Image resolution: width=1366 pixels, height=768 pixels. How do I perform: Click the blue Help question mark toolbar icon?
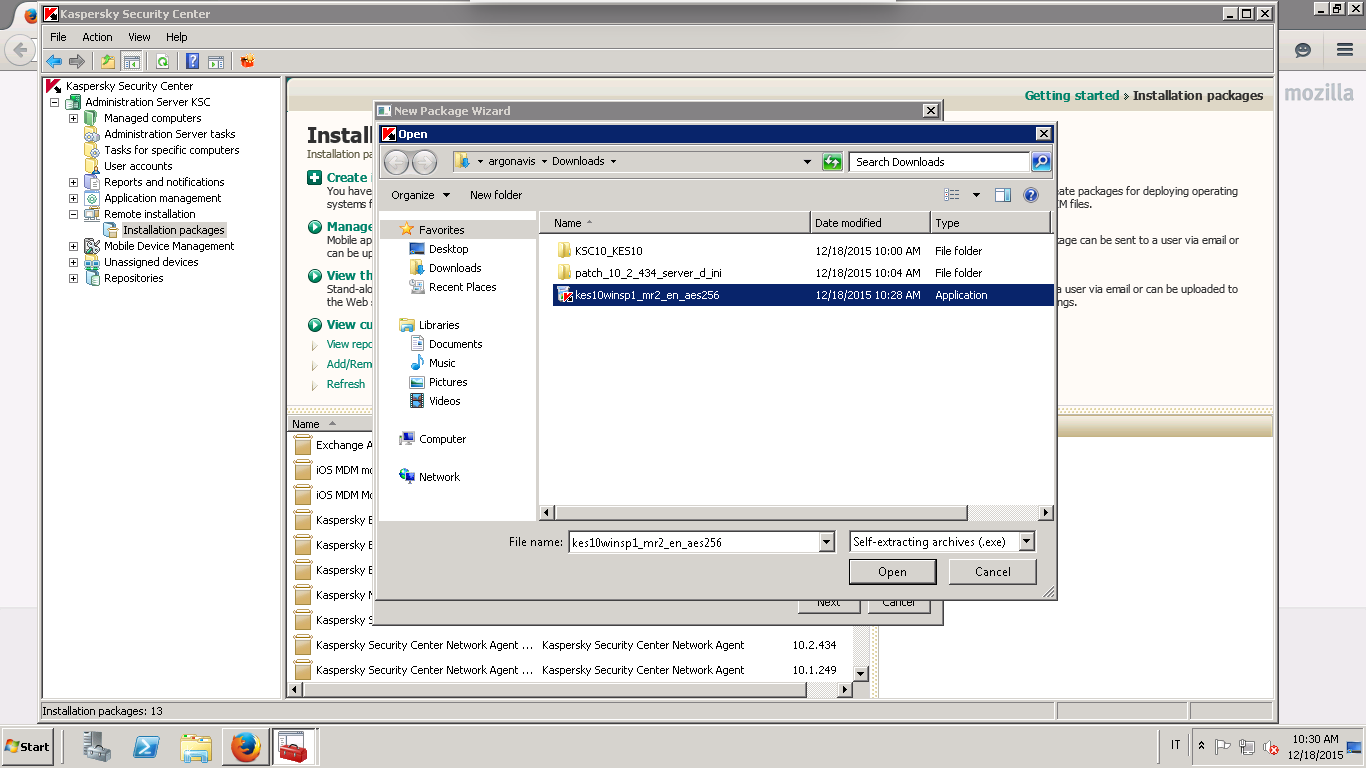[x=193, y=61]
